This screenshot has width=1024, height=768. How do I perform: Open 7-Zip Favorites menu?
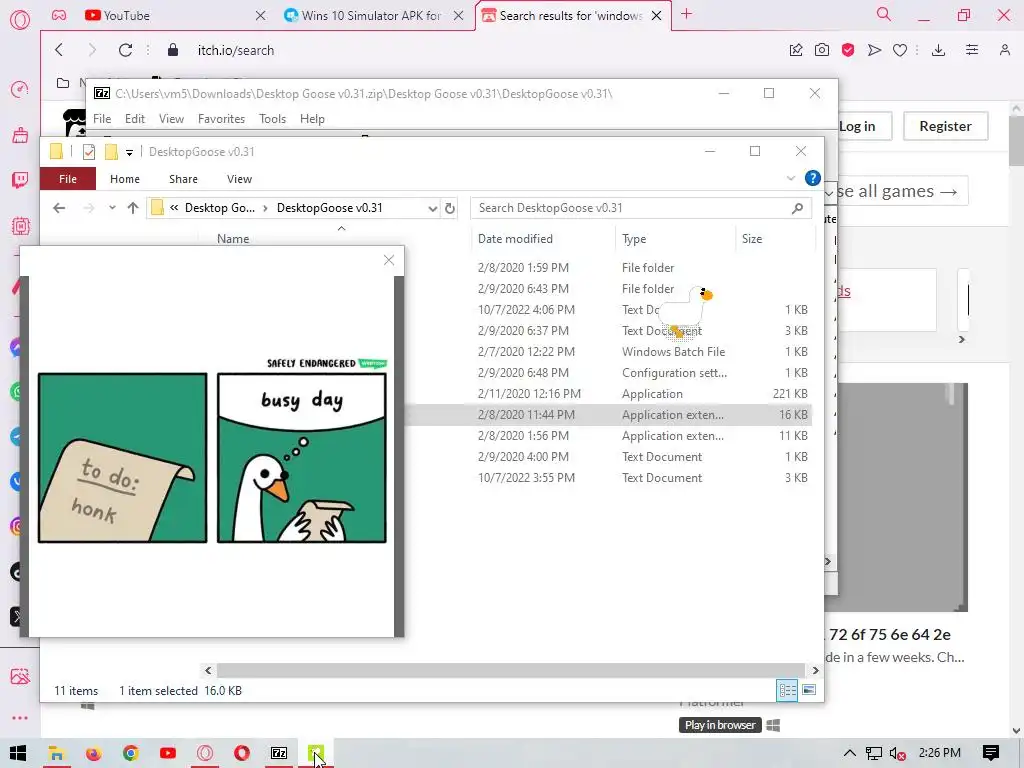tap(221, 119)
